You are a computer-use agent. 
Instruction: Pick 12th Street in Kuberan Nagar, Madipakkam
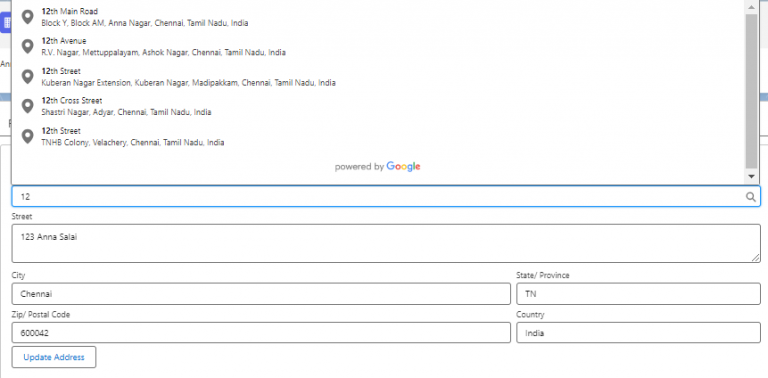pos(378,77)
